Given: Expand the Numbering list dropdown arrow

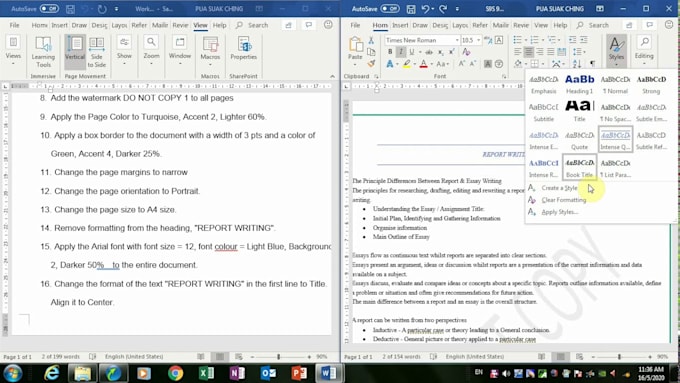Looking at the screenshot, I should 543,40.
